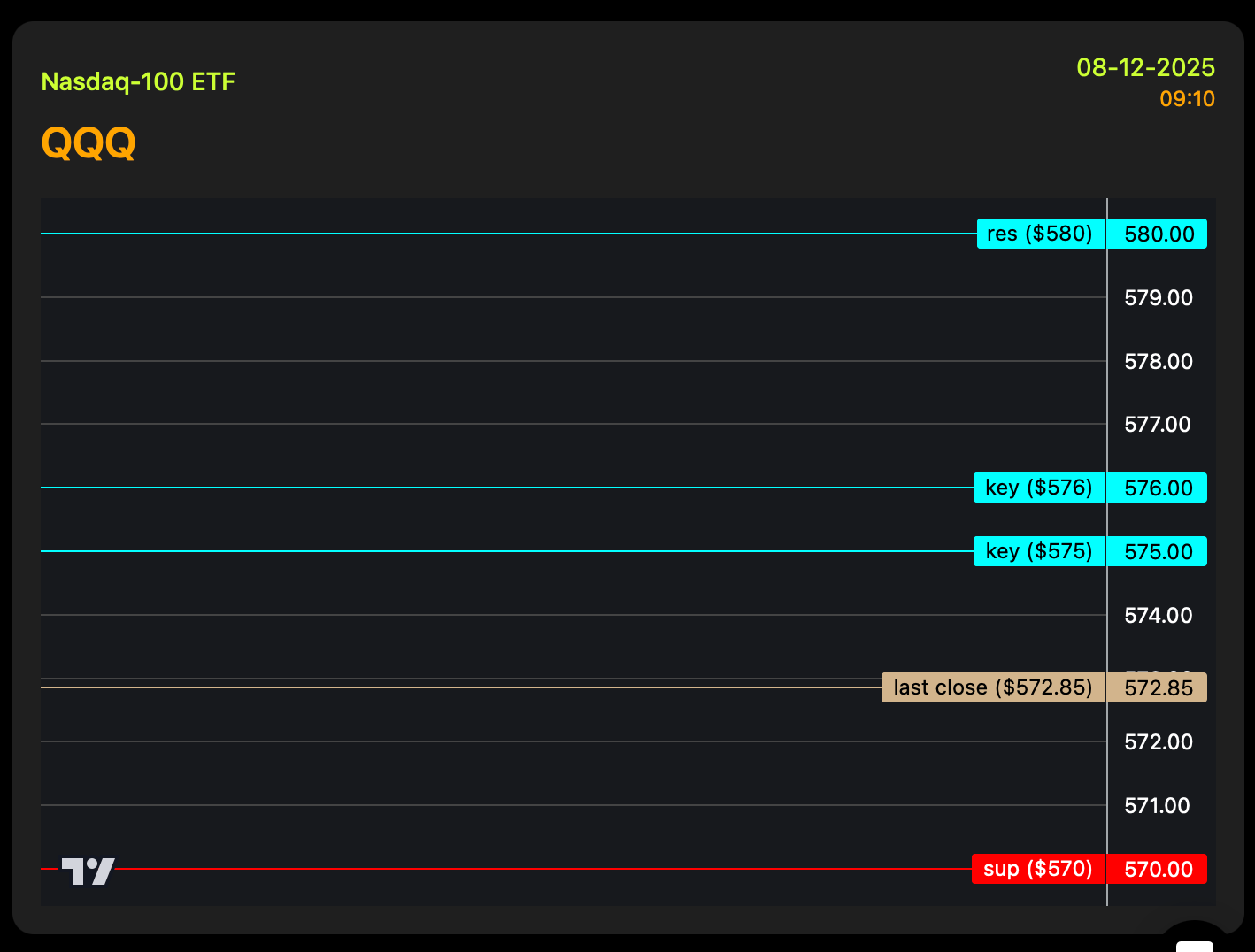Click the QQQ ticker title
The image size is (1255, 952).
point(89,142)
